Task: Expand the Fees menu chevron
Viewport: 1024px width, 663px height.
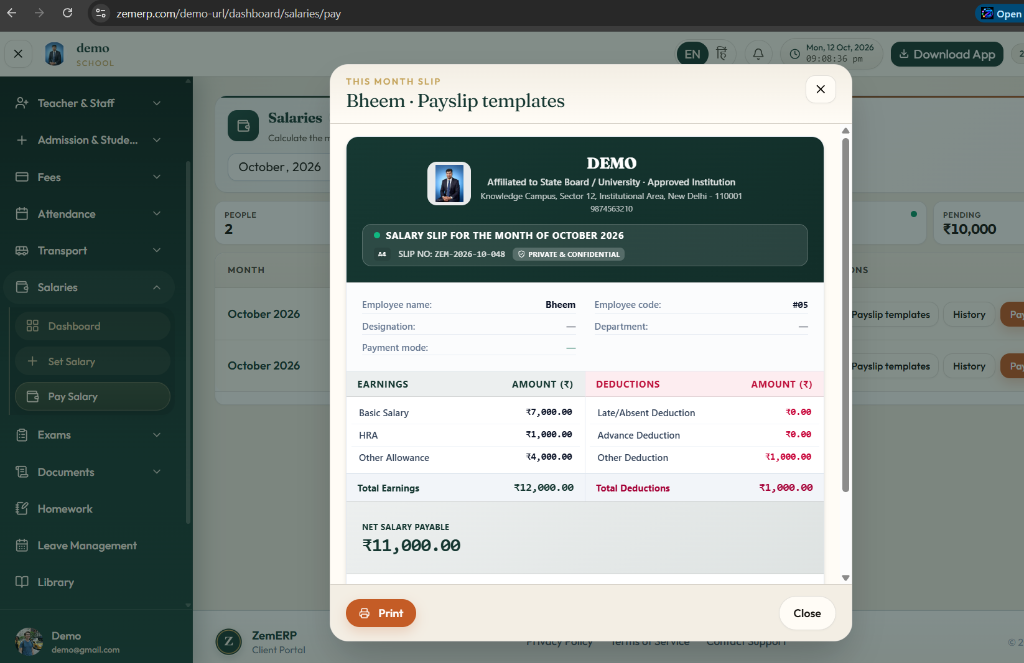Action: [x=157, y=177]
